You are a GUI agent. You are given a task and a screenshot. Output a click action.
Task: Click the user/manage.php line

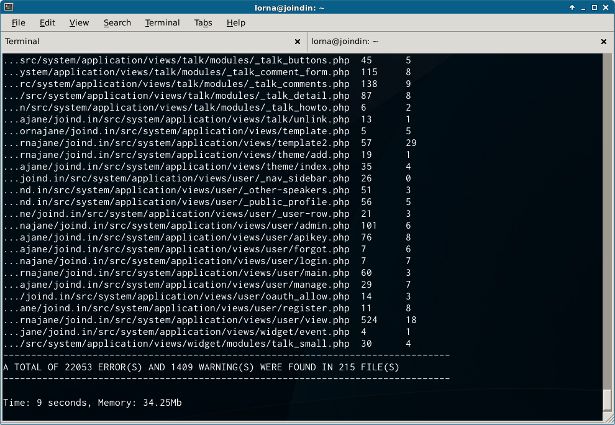[207, 285]
